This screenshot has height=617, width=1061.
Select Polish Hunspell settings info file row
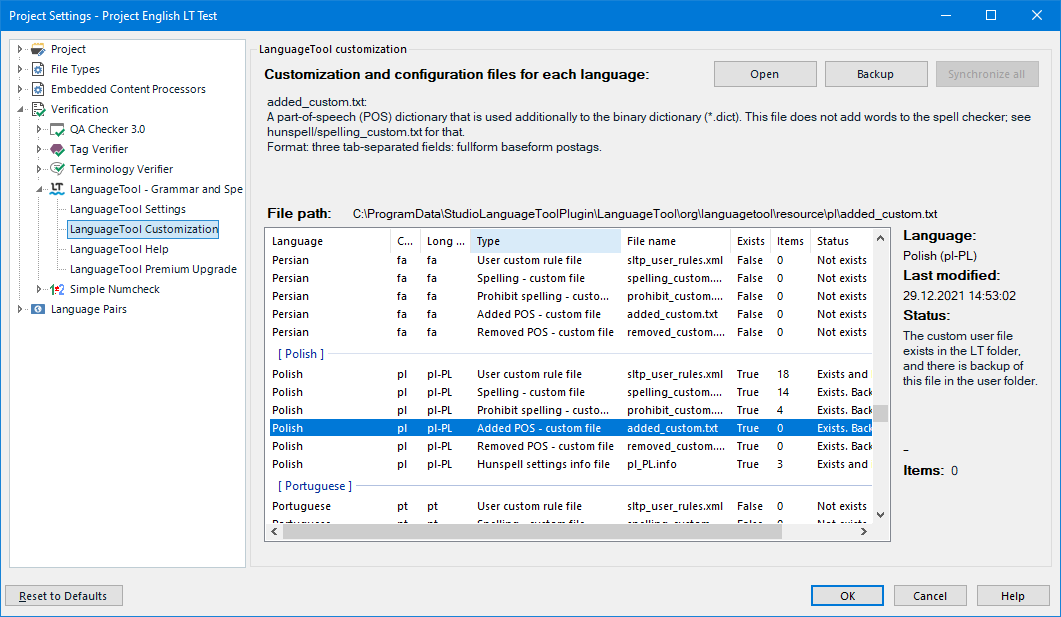coord(543,464)
